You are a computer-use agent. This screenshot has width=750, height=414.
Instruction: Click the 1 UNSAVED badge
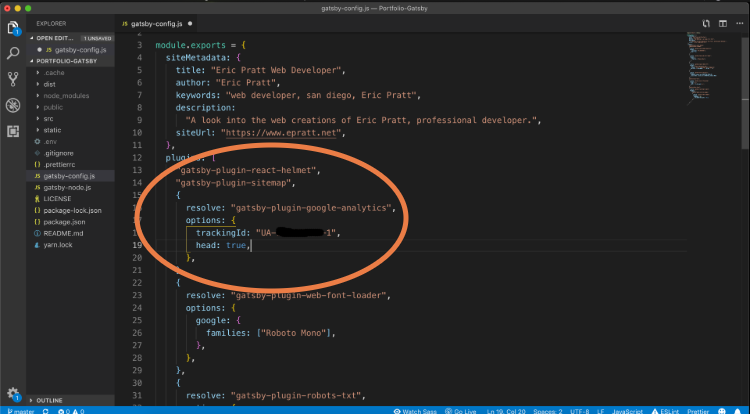[x=97, y=38]
